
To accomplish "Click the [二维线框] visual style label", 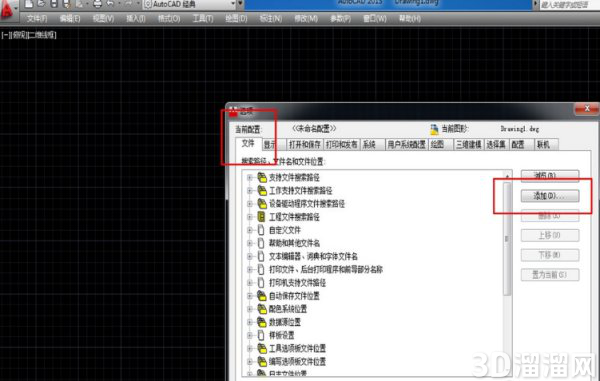I will (x=42, y=35).
